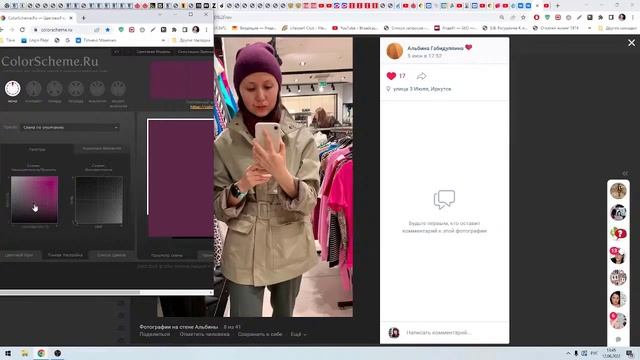Pick a color in the saturation/brightness square
This screenshot has width=640, height=360.
point(35,200)
